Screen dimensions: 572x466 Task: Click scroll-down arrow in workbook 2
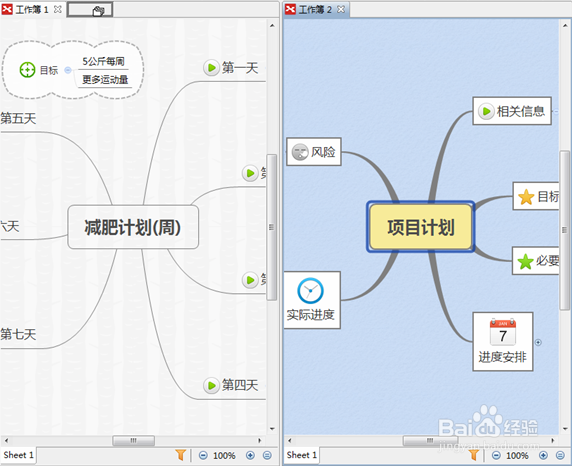tap(565, 429)
